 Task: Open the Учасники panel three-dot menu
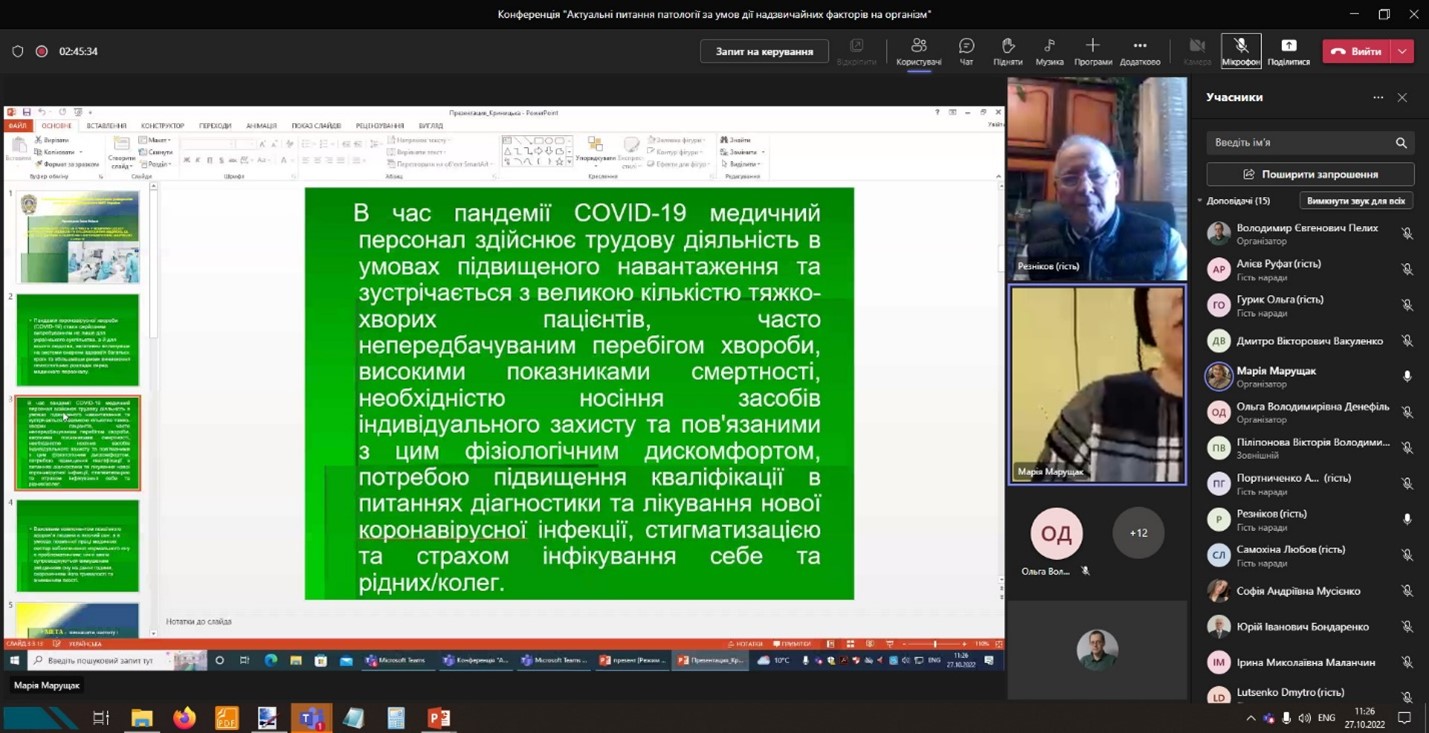pyautogui.click(x=1378, y=98)
